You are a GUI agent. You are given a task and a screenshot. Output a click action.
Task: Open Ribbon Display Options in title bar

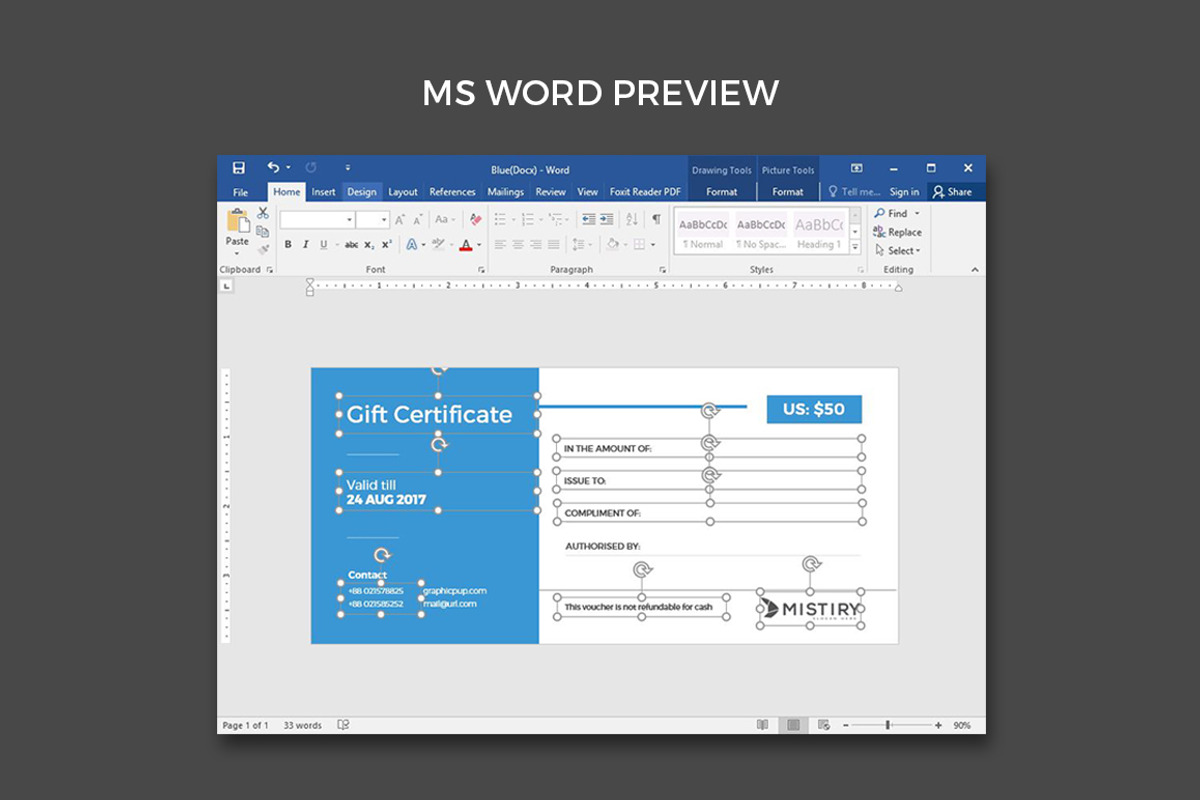[856, 168]
